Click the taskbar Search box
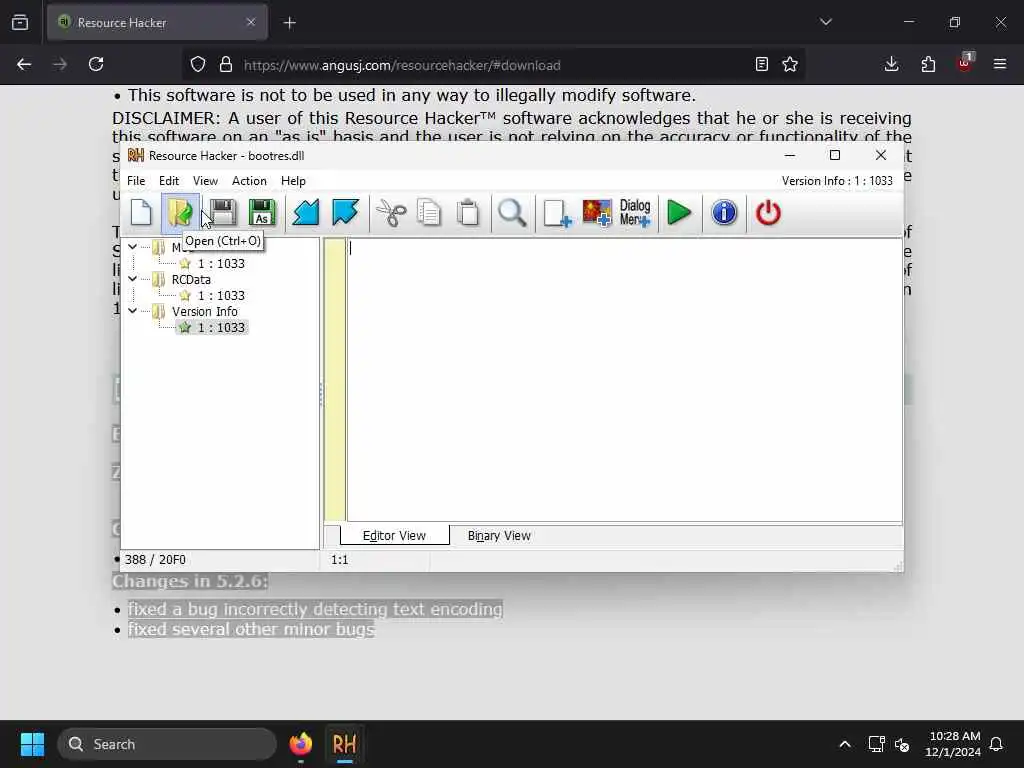This screenshot has height=768, width=1024. click(167, 744)
